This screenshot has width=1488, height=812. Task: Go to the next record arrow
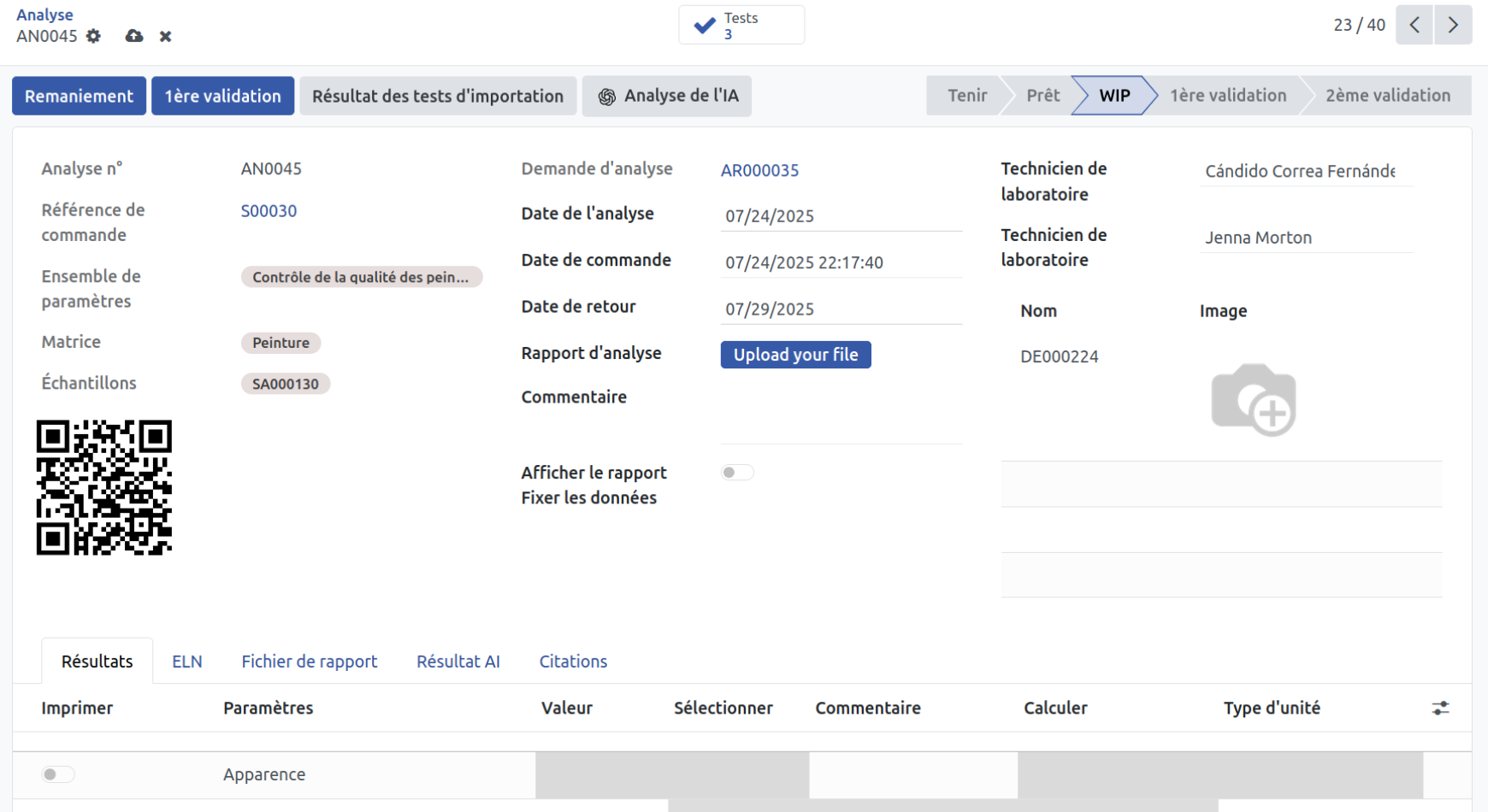pos(1453,25)
